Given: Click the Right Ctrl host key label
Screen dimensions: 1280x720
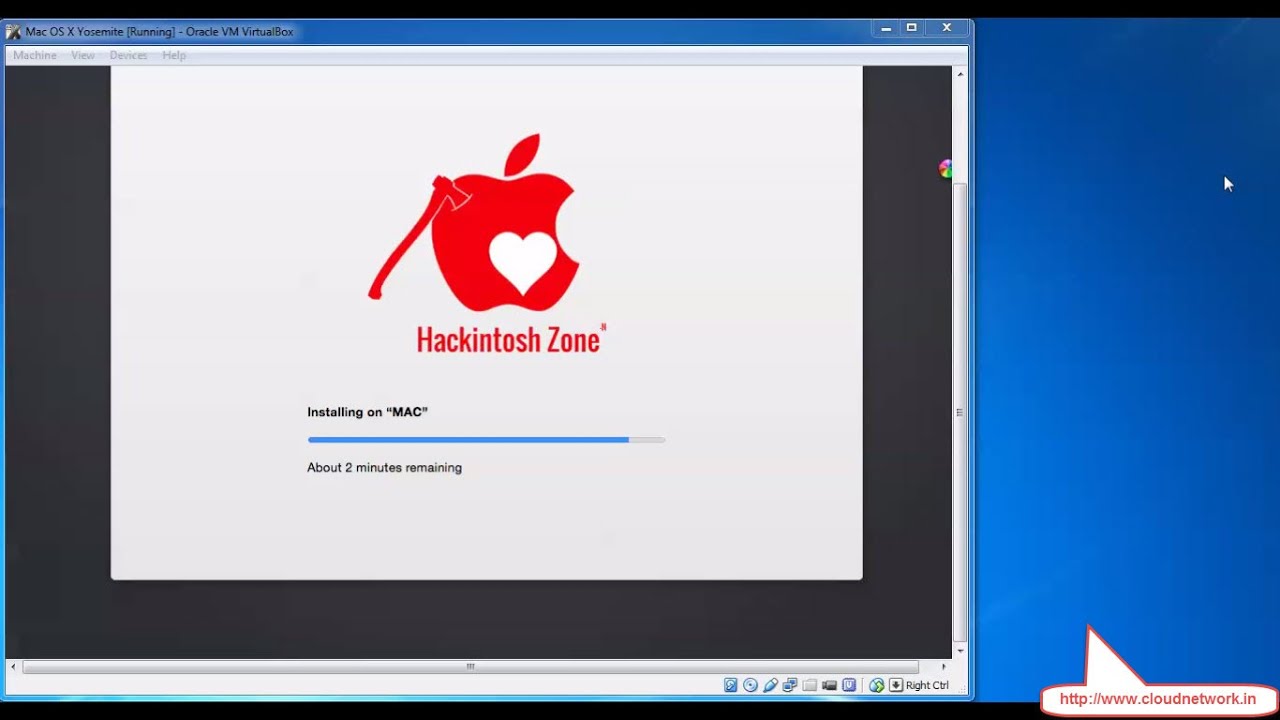Looking at the screenshot, I should click(x=927, y=685).
